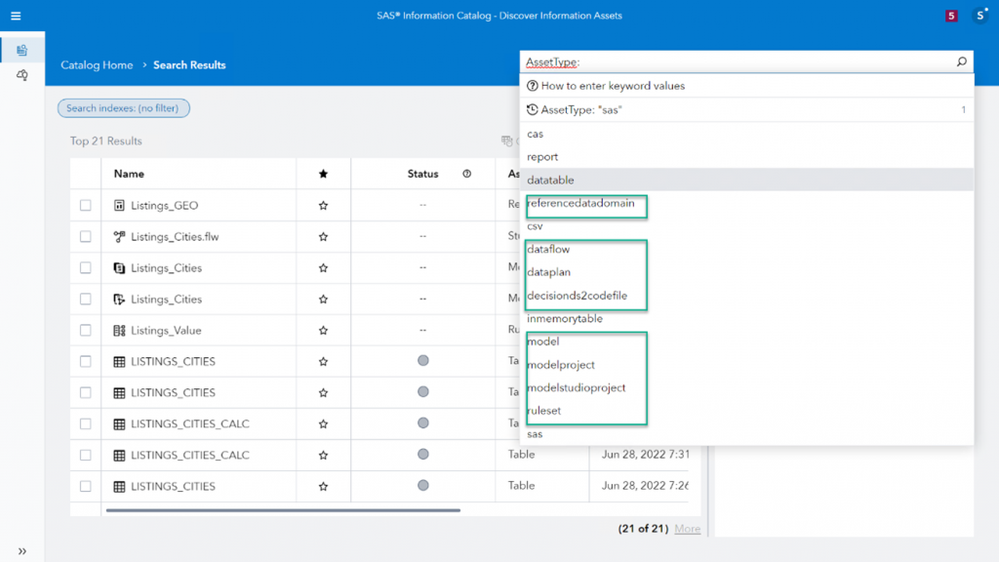Click the More link under results
Screen dimensions: 999x562
click(687, 529)
